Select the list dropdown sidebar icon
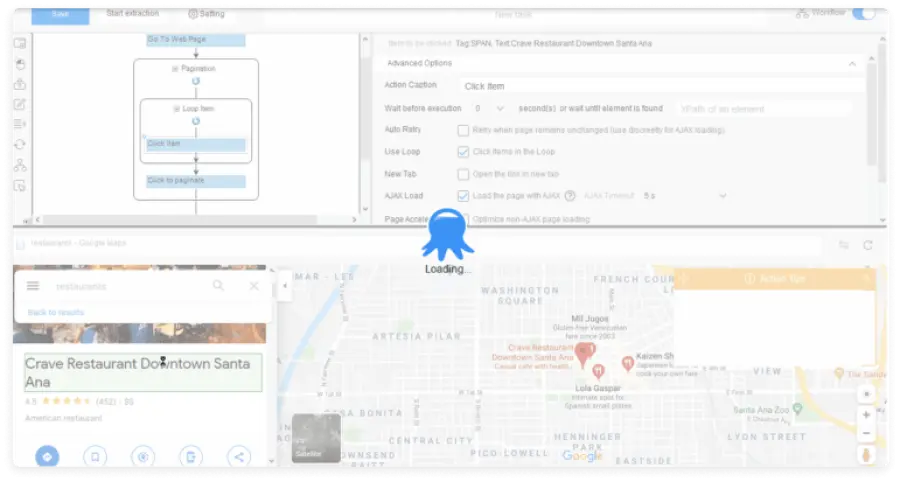The width and height of the screenshot is (900, 482). point(20,124)
